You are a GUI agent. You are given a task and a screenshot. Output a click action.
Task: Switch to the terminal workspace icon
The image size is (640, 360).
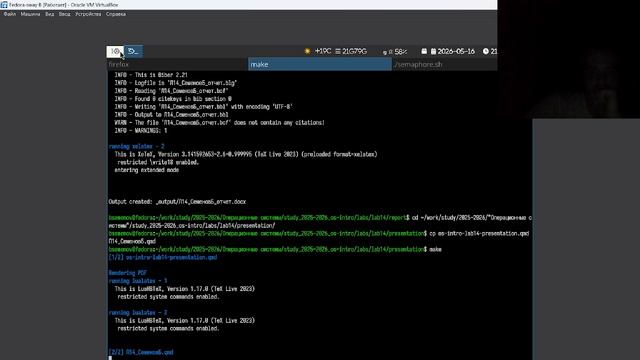[x=133, y=51]
